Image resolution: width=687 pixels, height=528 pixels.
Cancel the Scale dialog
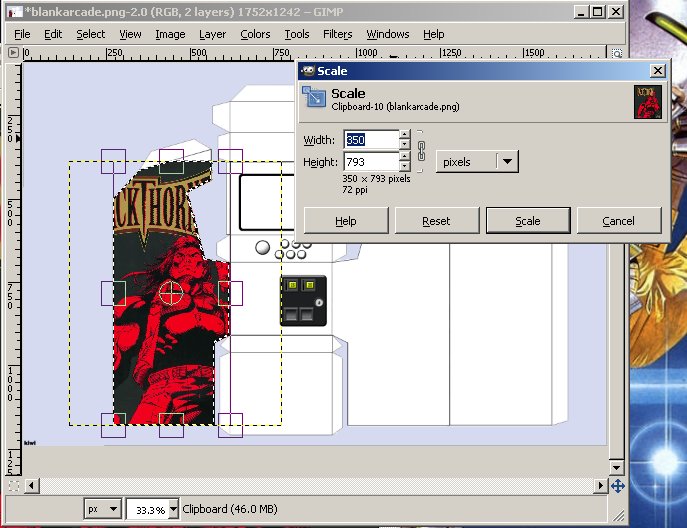click(619, 220)
